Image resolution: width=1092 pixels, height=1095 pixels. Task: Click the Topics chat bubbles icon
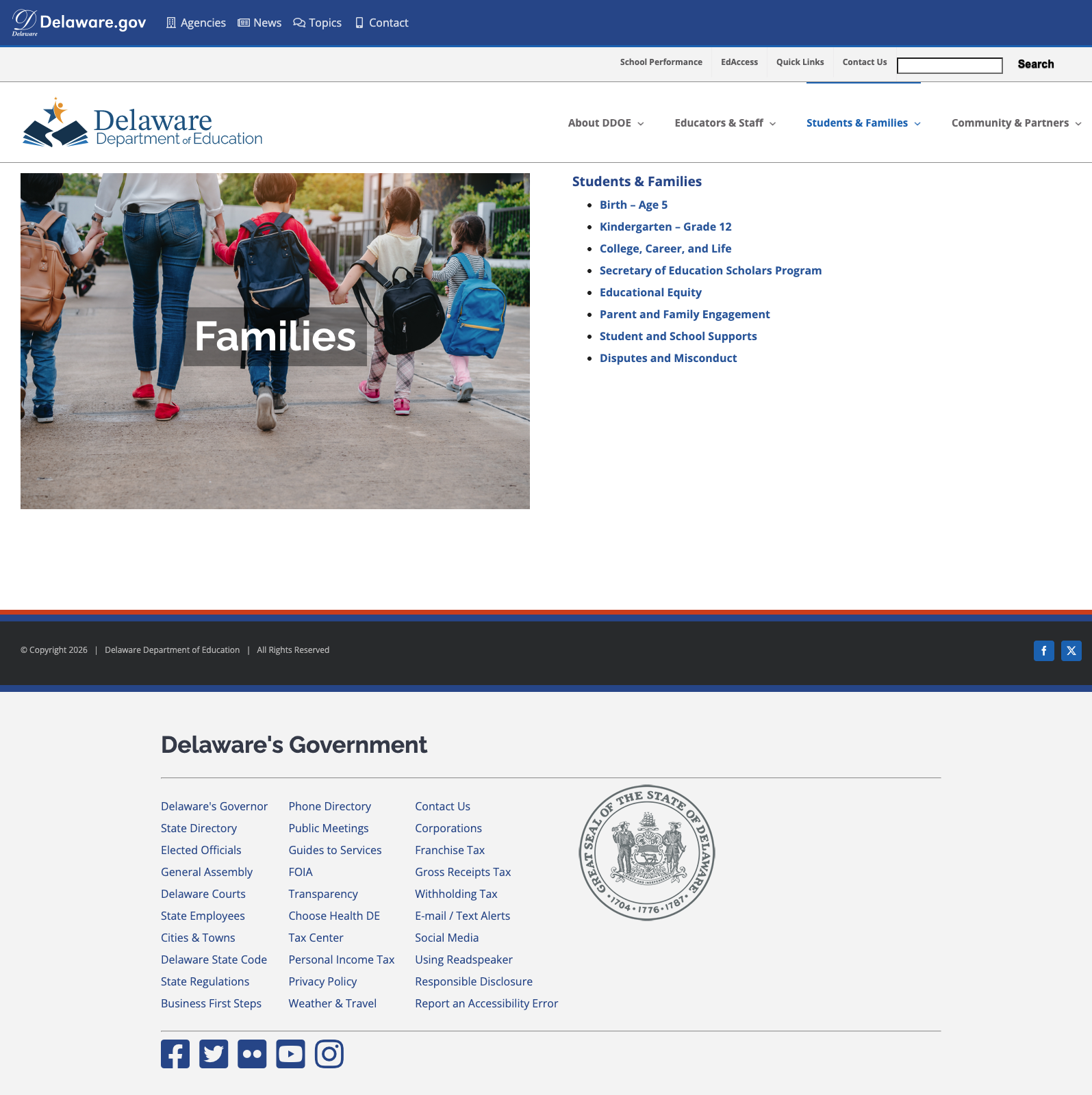point(299,23)
